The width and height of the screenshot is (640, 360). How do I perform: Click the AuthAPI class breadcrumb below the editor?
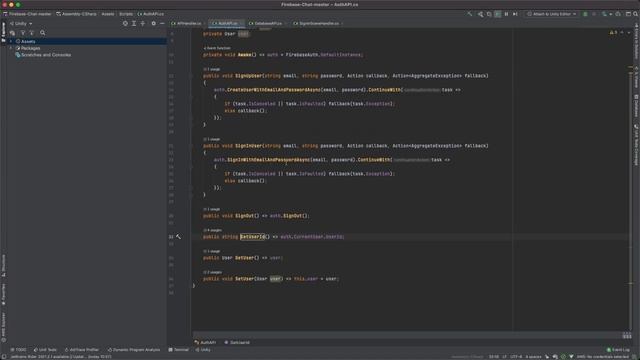(x=205, y=342)
